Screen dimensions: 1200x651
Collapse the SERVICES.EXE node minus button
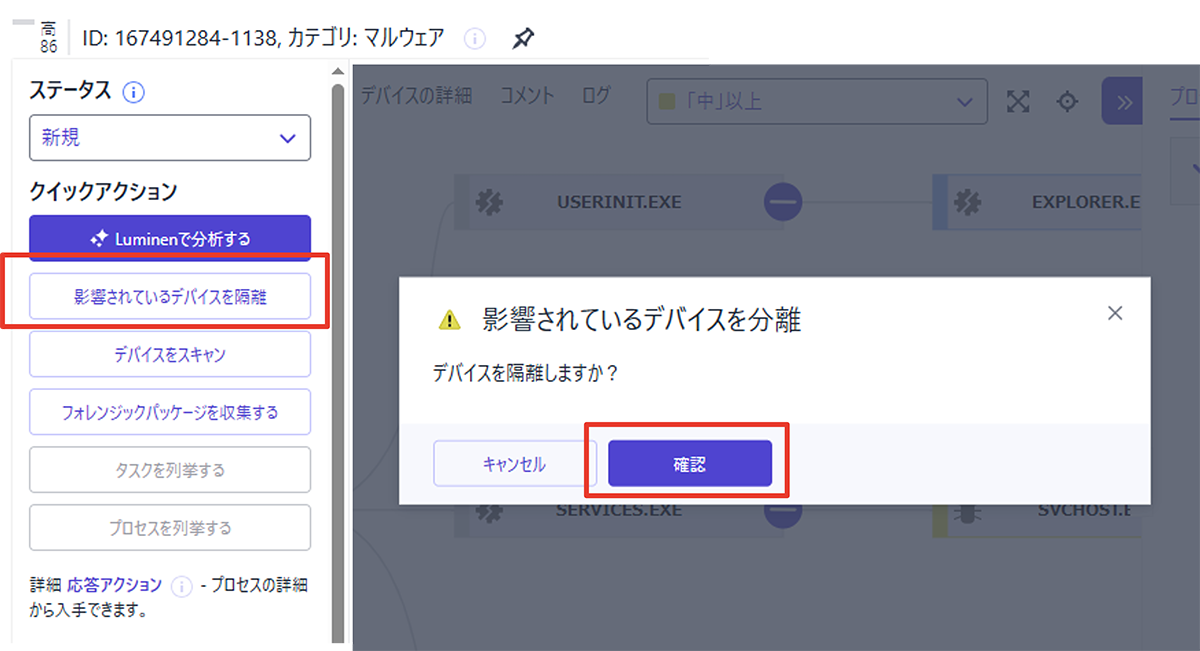(783, 511)
